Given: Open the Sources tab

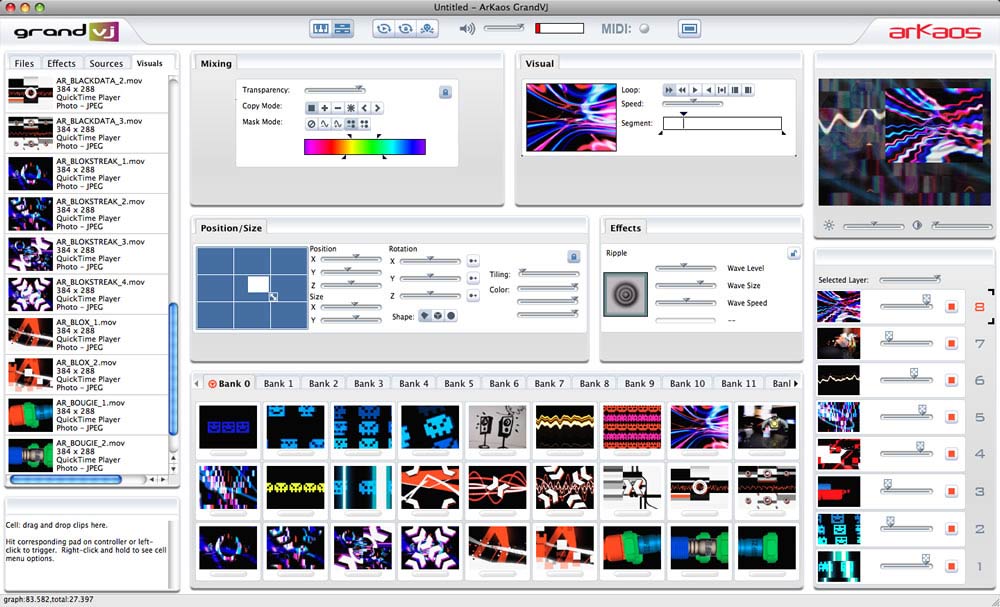Looking at the screenshot, I should tap(106, 63).
